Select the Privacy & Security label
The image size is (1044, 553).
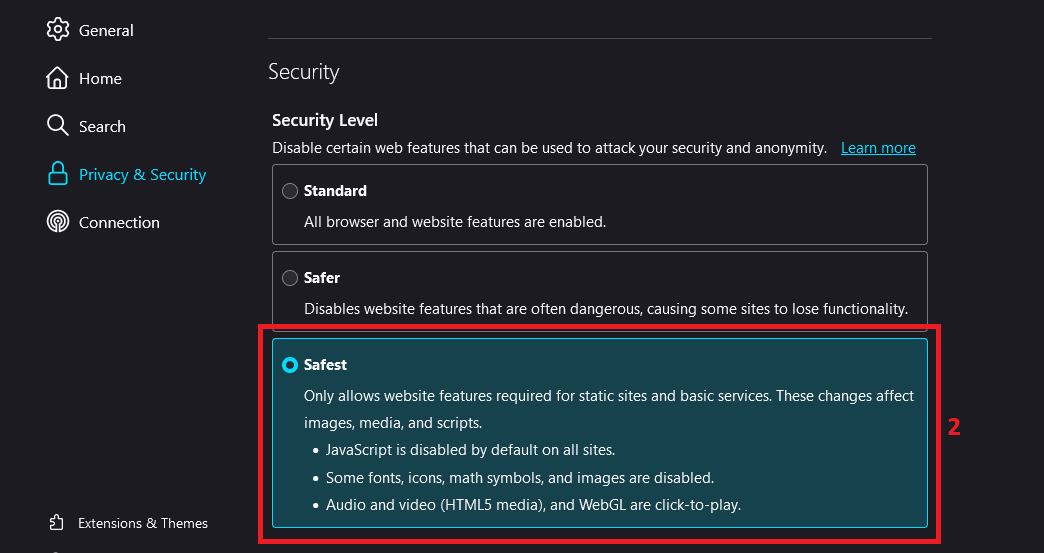(x=142, y=175)
